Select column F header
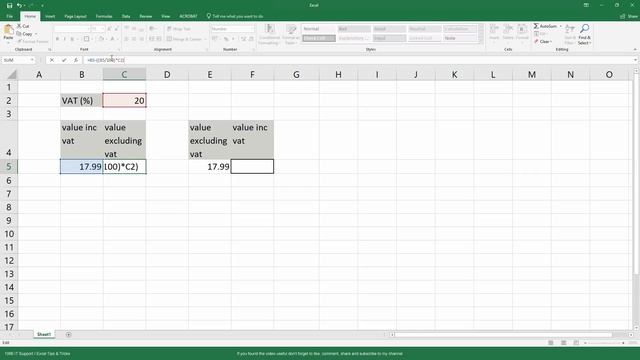Image resolution: width=640 pixels, height=360 pixels. (252, 74)
